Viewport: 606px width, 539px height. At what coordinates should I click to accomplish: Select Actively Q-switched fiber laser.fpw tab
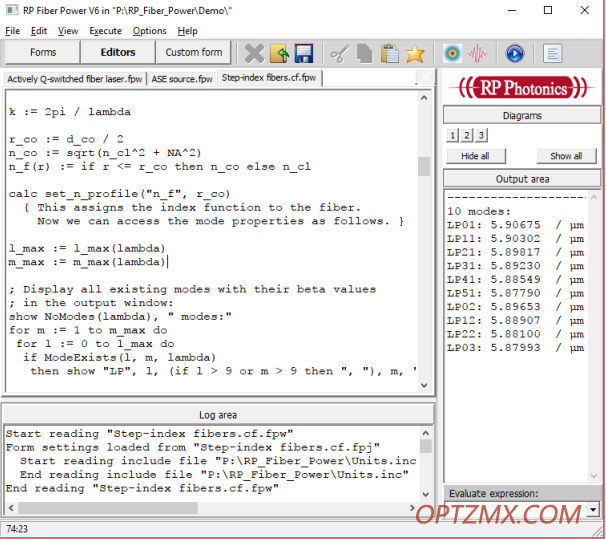[75, 79]
